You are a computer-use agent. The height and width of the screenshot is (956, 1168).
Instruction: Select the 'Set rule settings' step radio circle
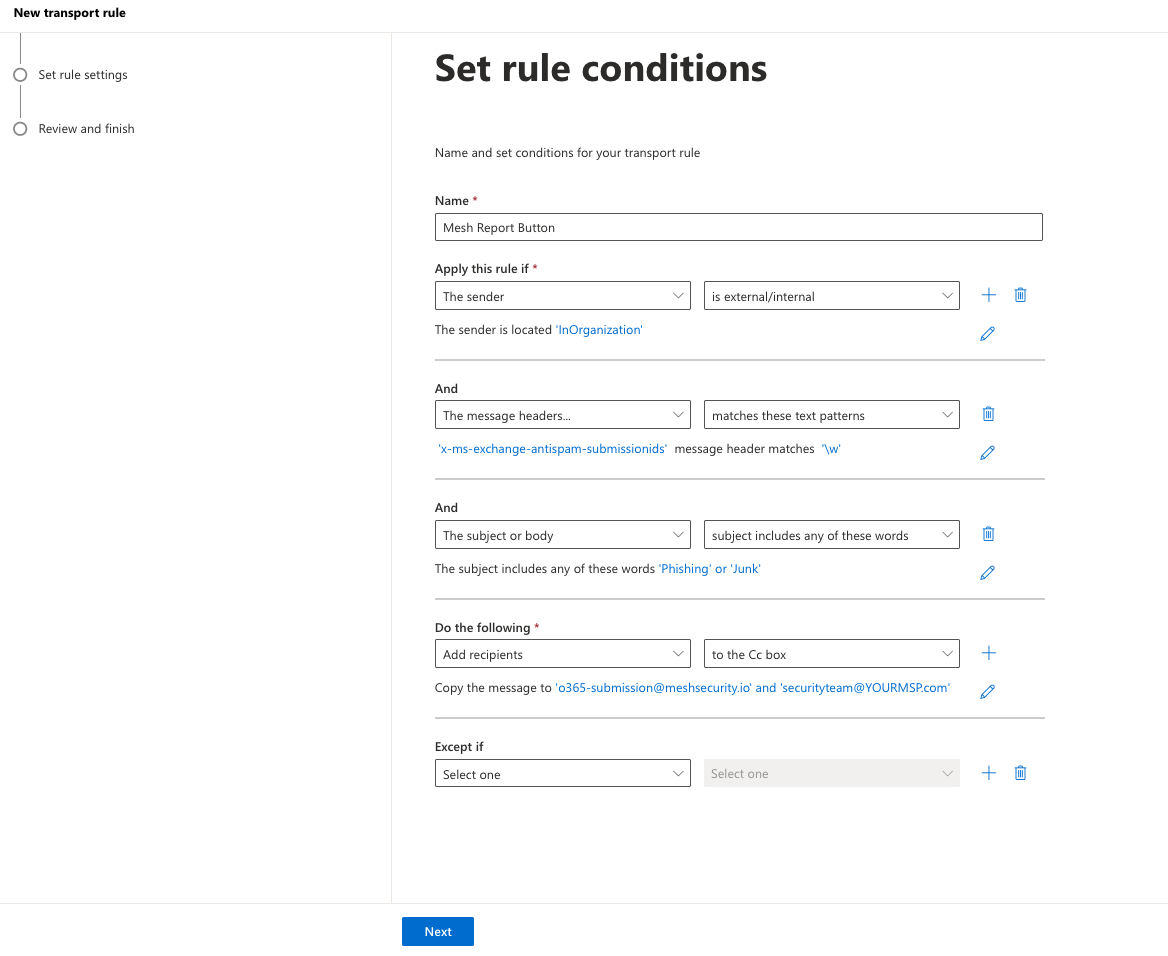20,75
